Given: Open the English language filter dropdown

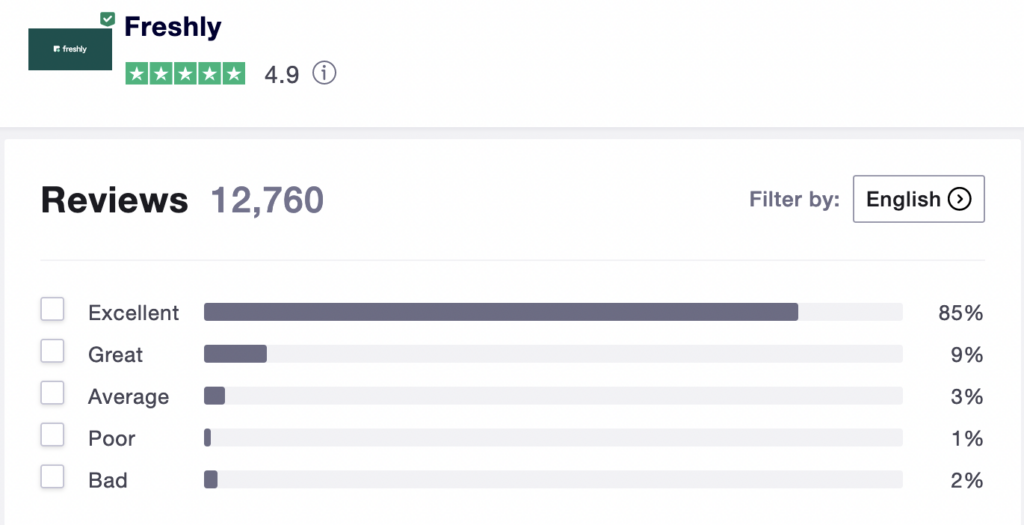Looking at the screenshot, I should coord(918,199).
